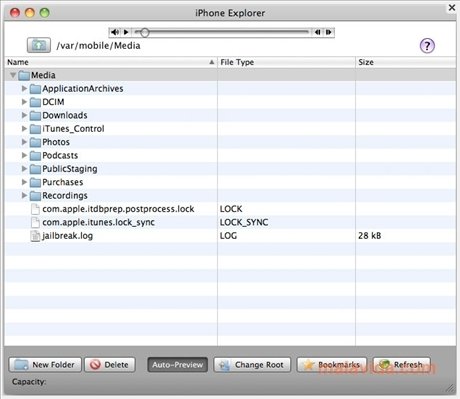Open the Bookmarks button
This screenshot has height=399, width=460.
[332, 365]
